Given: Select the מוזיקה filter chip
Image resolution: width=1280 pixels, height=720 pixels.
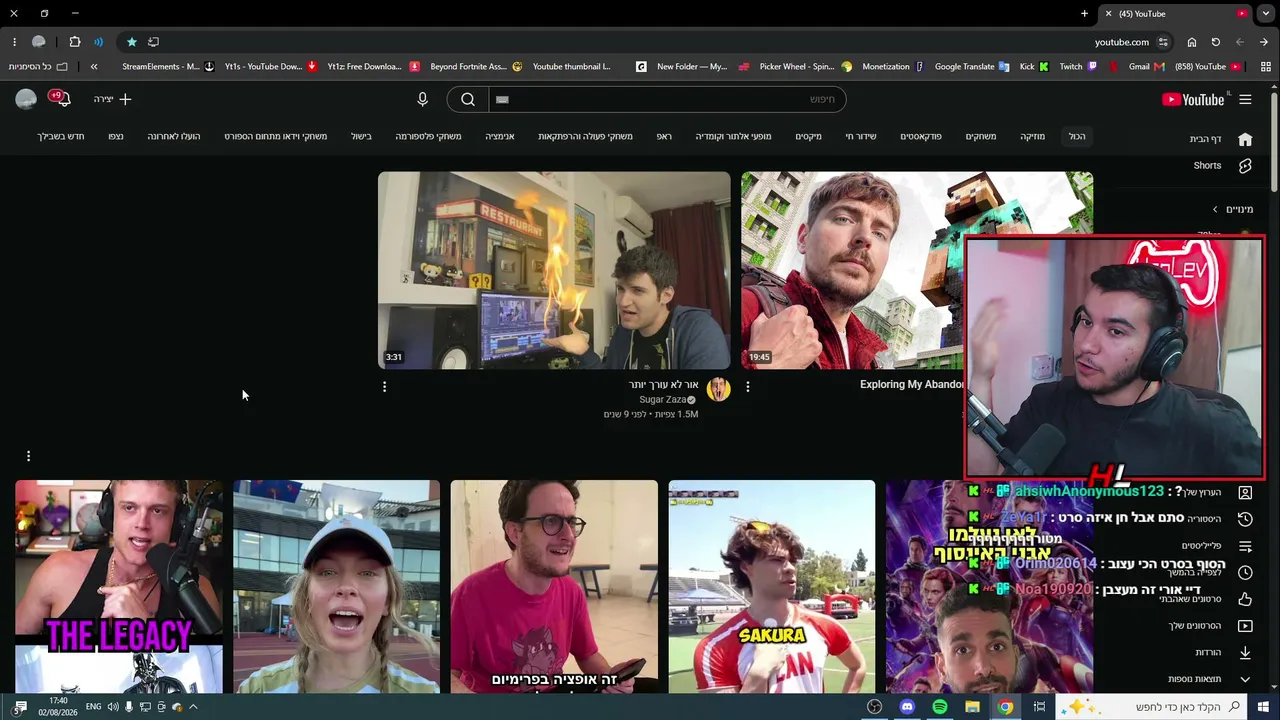Looking at the screenshot, I should 1032,137.
